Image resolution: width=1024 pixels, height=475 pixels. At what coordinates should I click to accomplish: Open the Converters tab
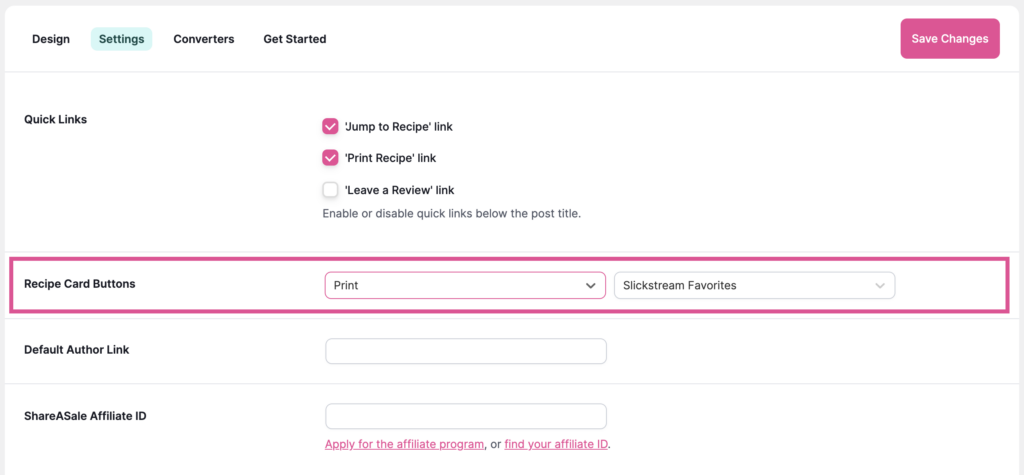[203, 39]
